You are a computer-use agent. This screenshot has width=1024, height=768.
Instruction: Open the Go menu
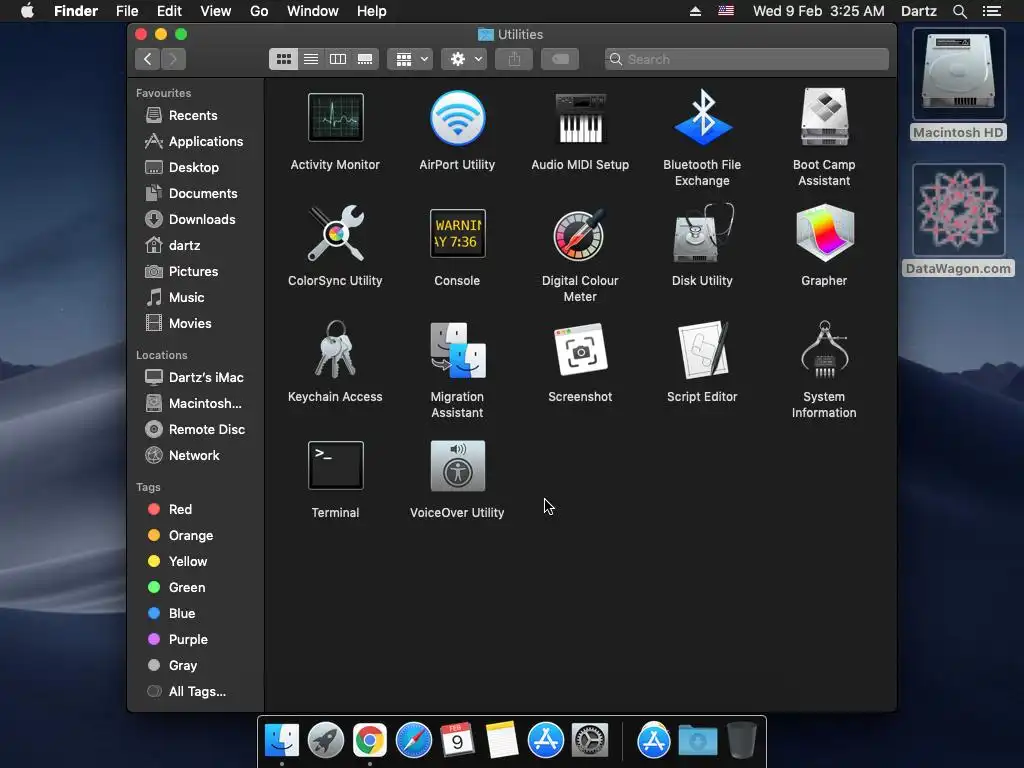[259, 11]
